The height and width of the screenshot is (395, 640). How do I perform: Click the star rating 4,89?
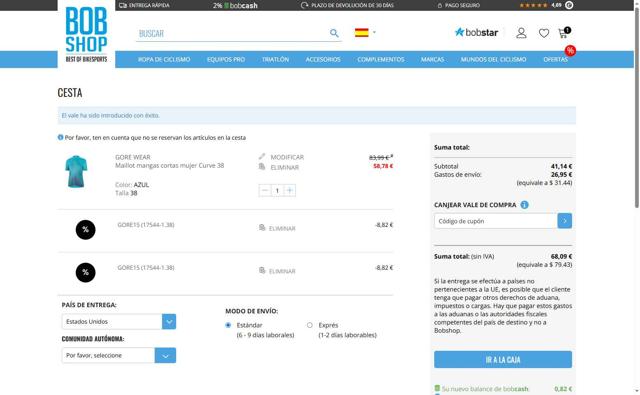(546, 5)
